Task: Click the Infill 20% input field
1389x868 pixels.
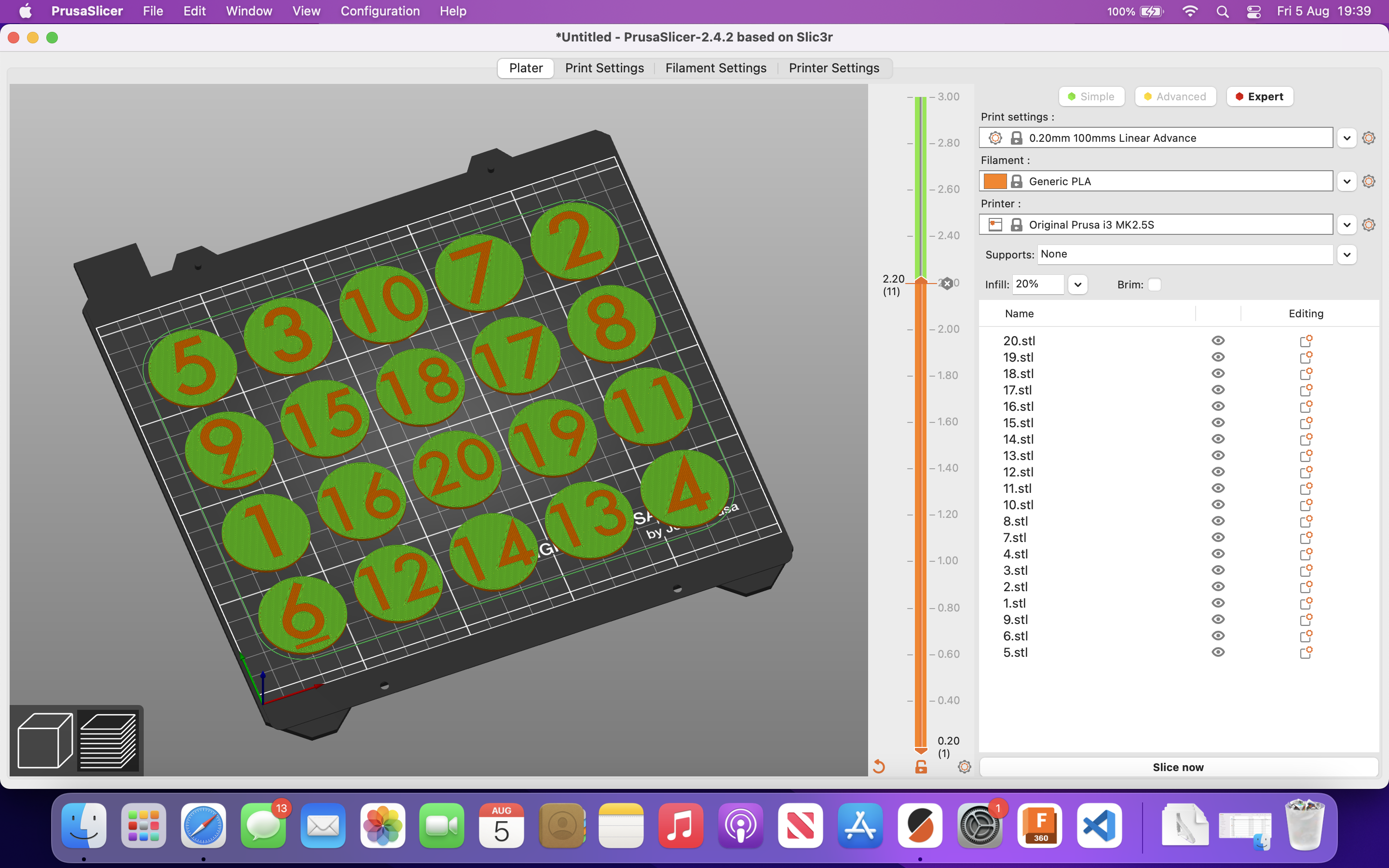Action: [x=1038, y=285]
